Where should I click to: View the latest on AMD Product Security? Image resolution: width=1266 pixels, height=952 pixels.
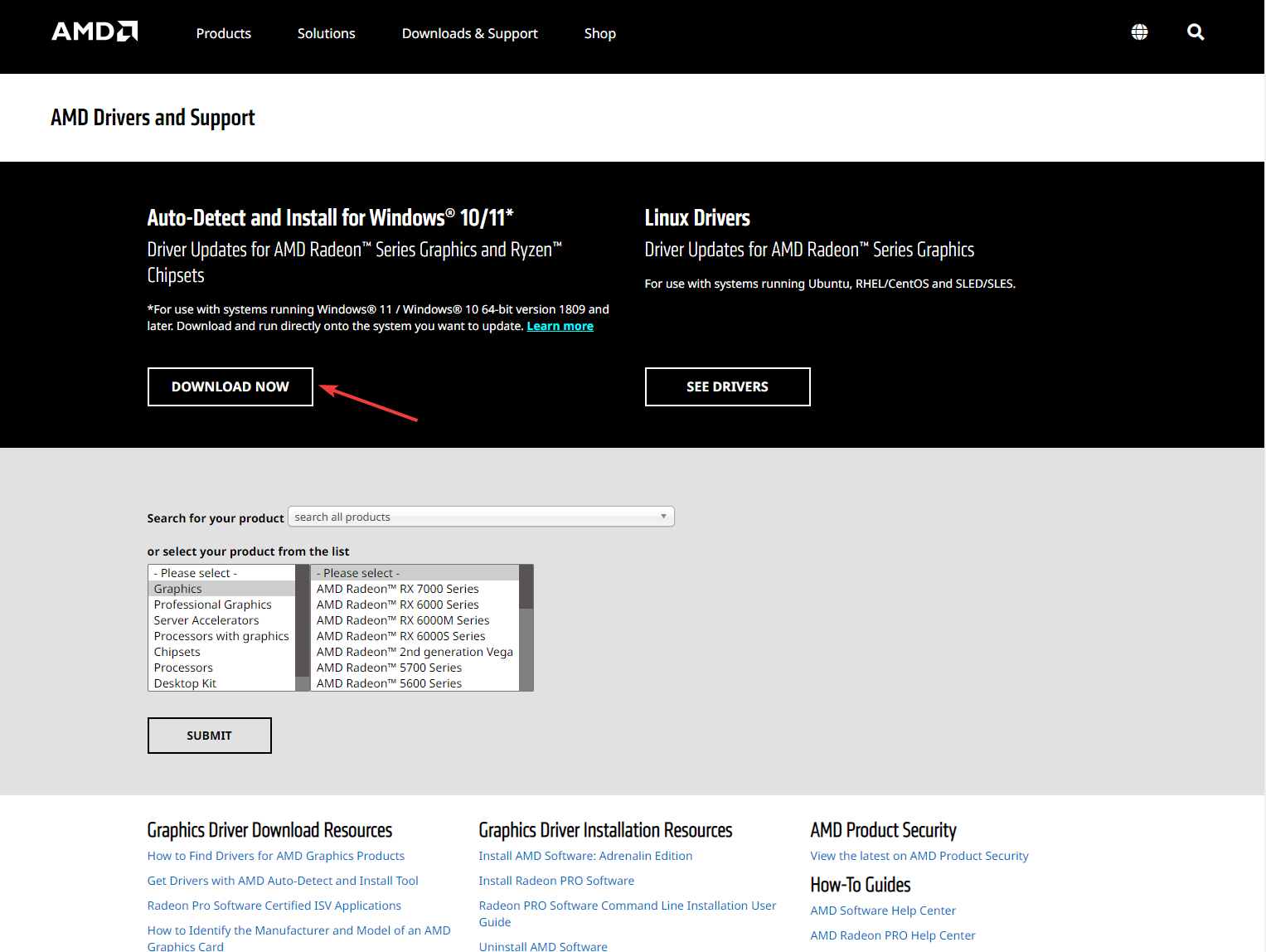point(919,856)
